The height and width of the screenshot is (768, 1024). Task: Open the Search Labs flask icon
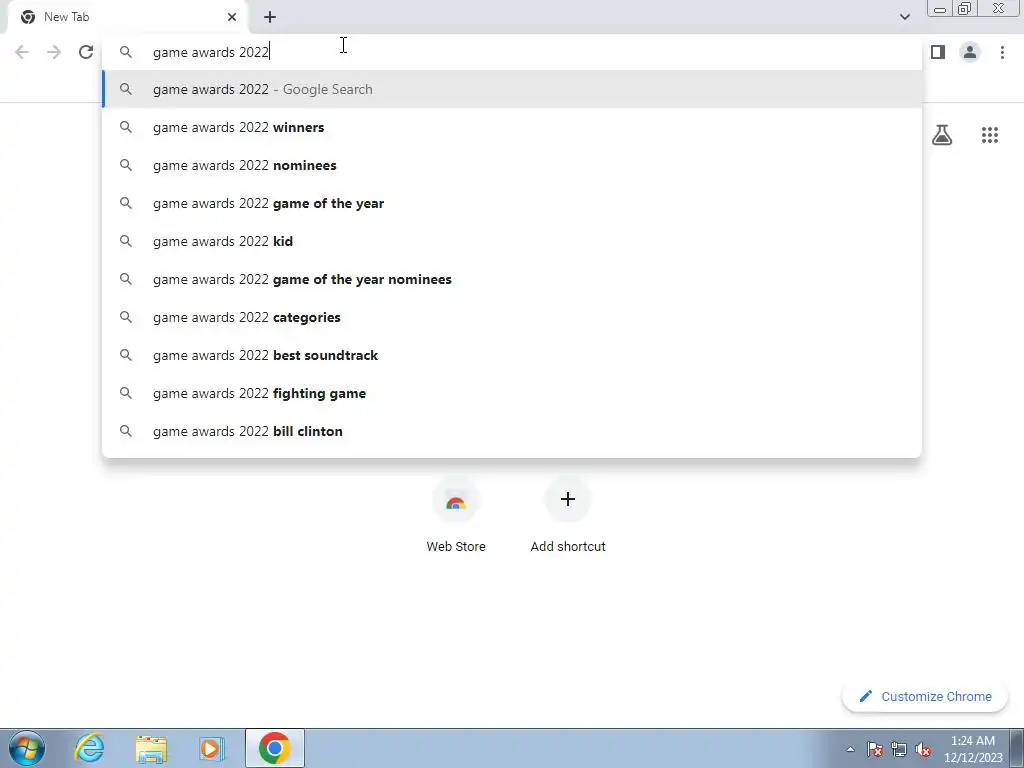coord(942,135)
